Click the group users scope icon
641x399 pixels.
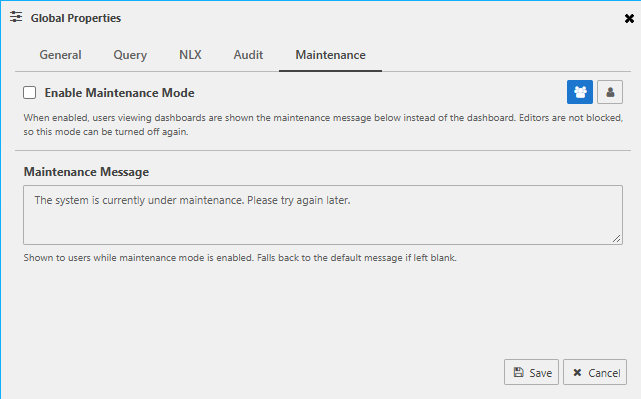pos(580,92)
